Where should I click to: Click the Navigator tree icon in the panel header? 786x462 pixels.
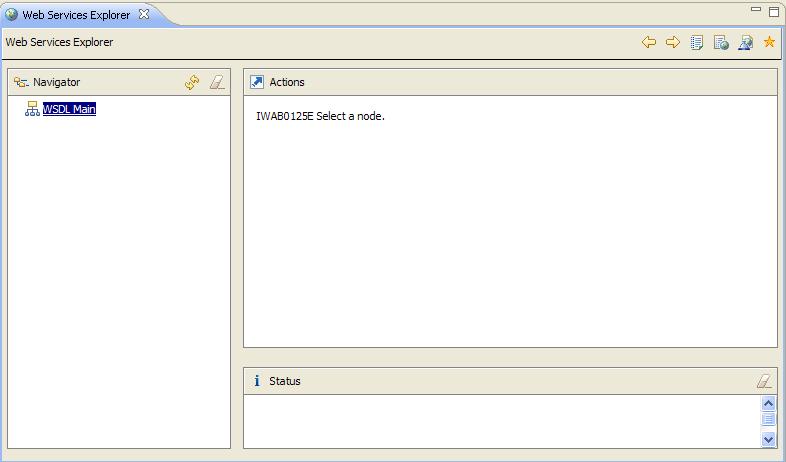click(21, 82)
